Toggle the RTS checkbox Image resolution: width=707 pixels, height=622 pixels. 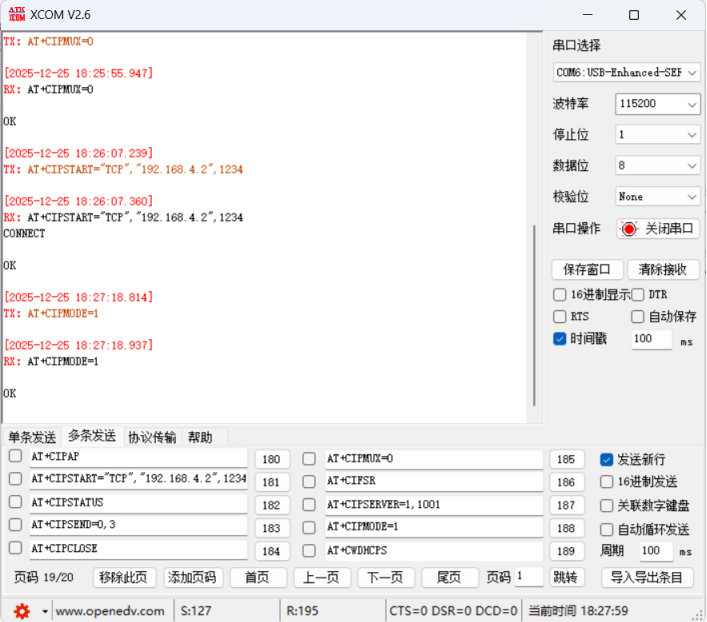560,317
